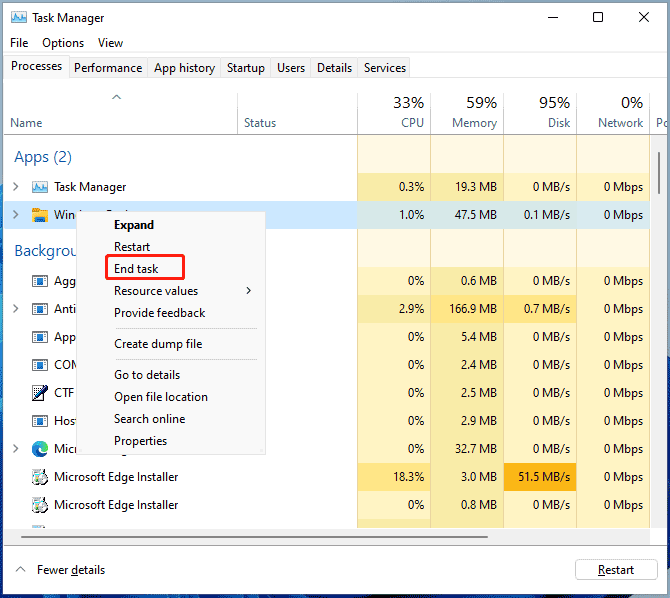
Task: Click the 47.5 MB memory cell
Action: tap(467, 215)
